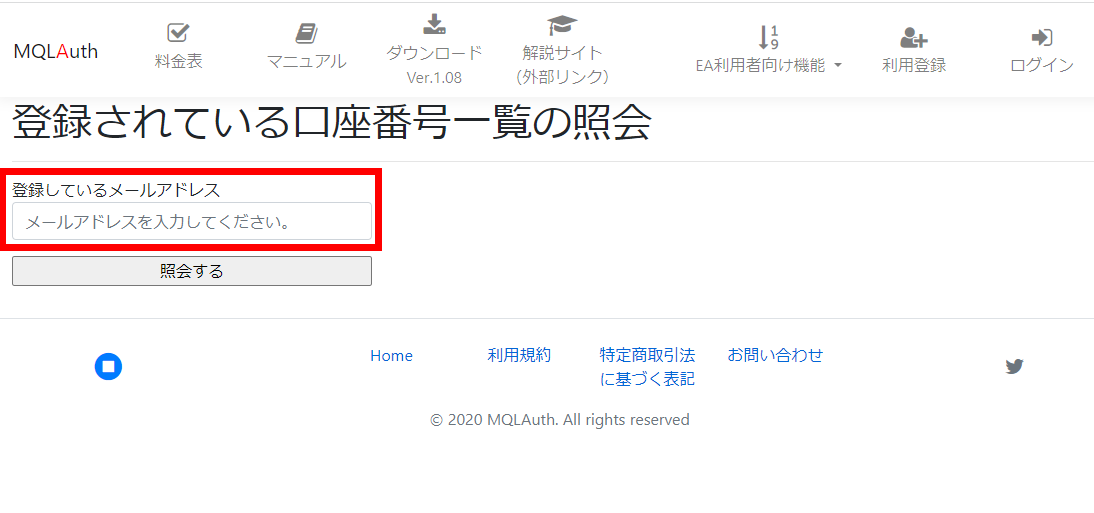Open the マニュアル link
Screen dimensions: 1094x513
(306, 61)
